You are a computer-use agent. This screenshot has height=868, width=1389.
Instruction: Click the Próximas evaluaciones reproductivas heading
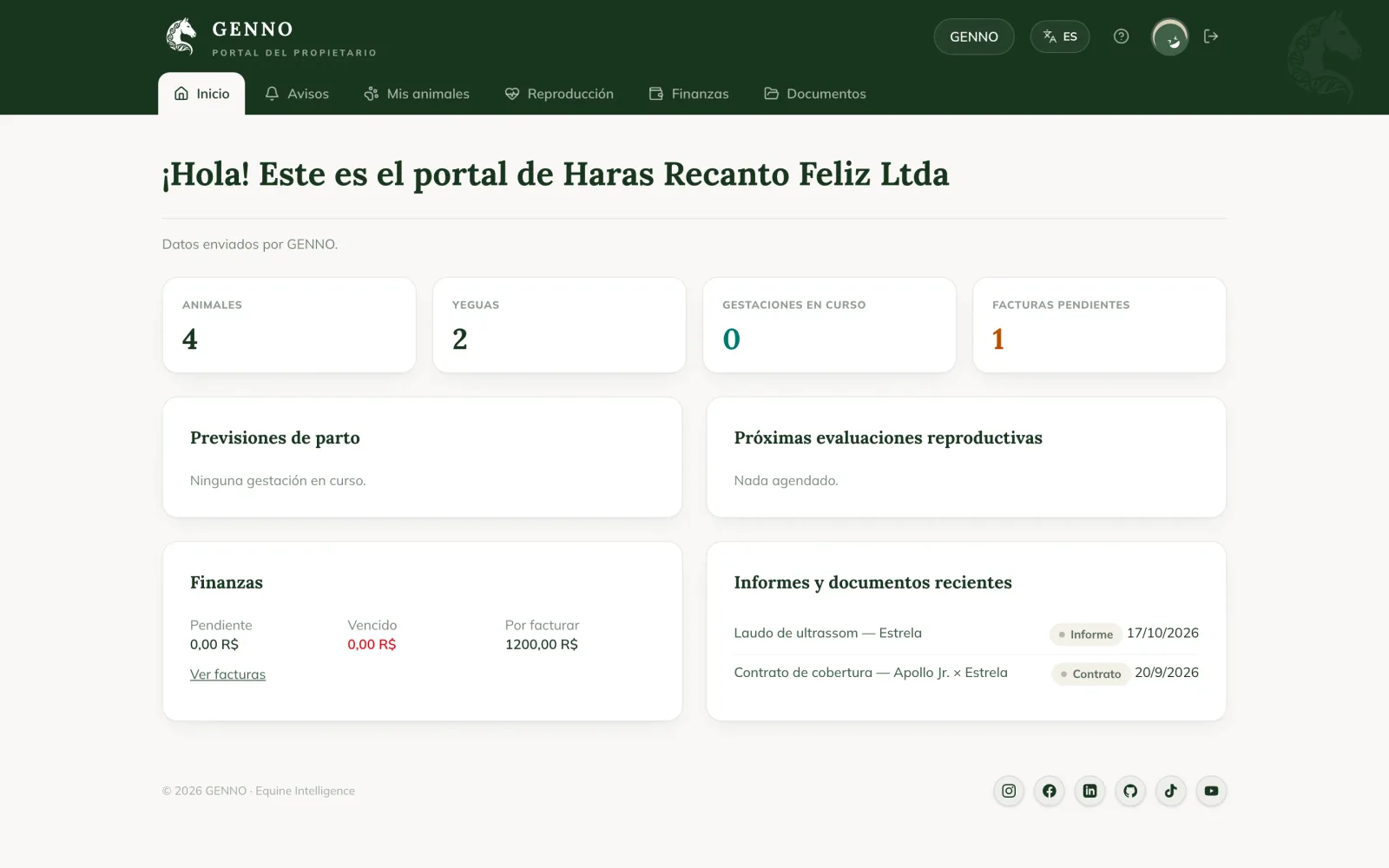(x=888, y=438)
